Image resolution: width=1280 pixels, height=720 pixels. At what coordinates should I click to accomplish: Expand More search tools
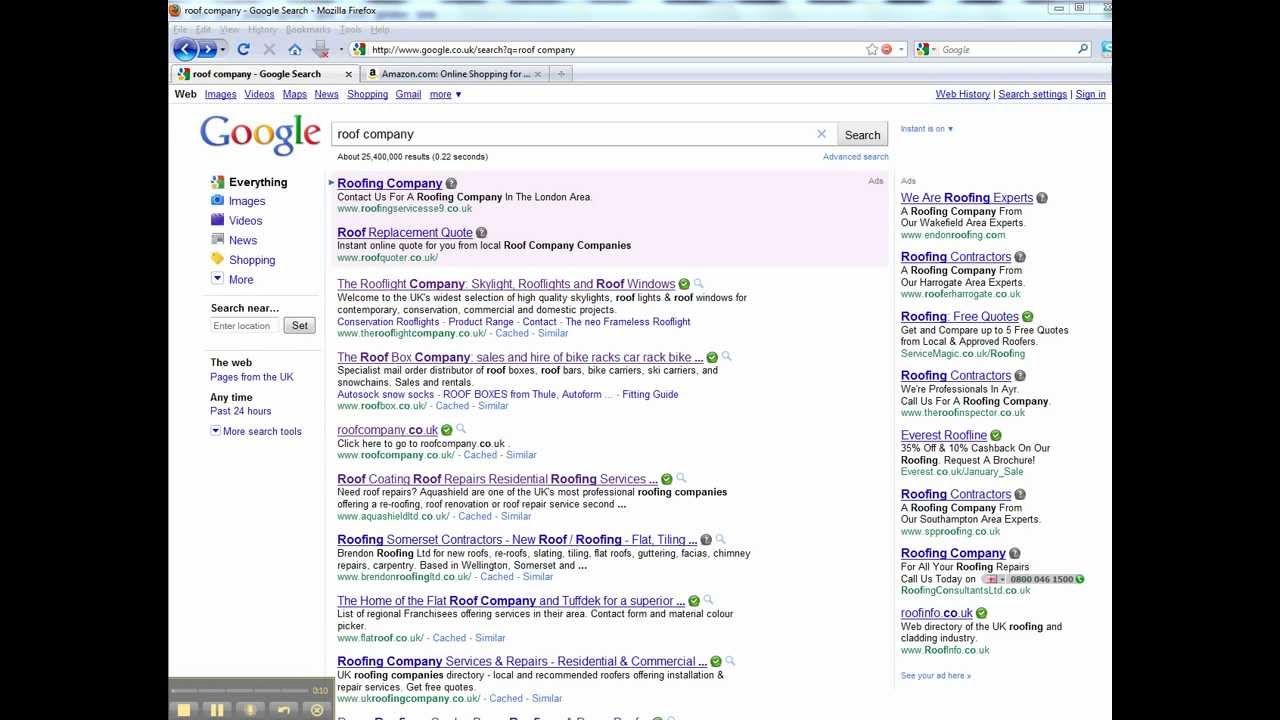[x=256, y=432]
